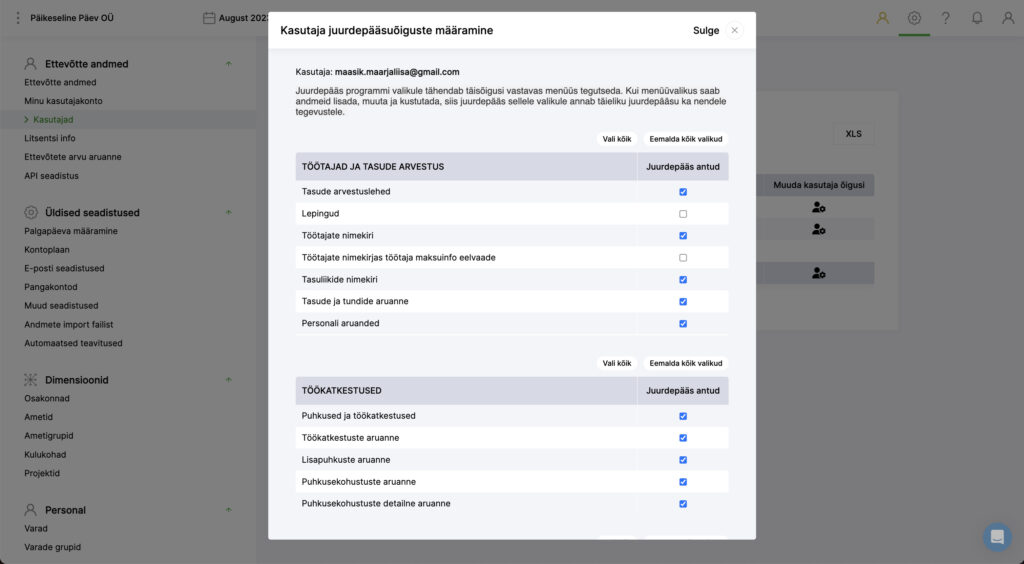
Task: Click Sulge to close the dialog
Action: pos(706,30)
